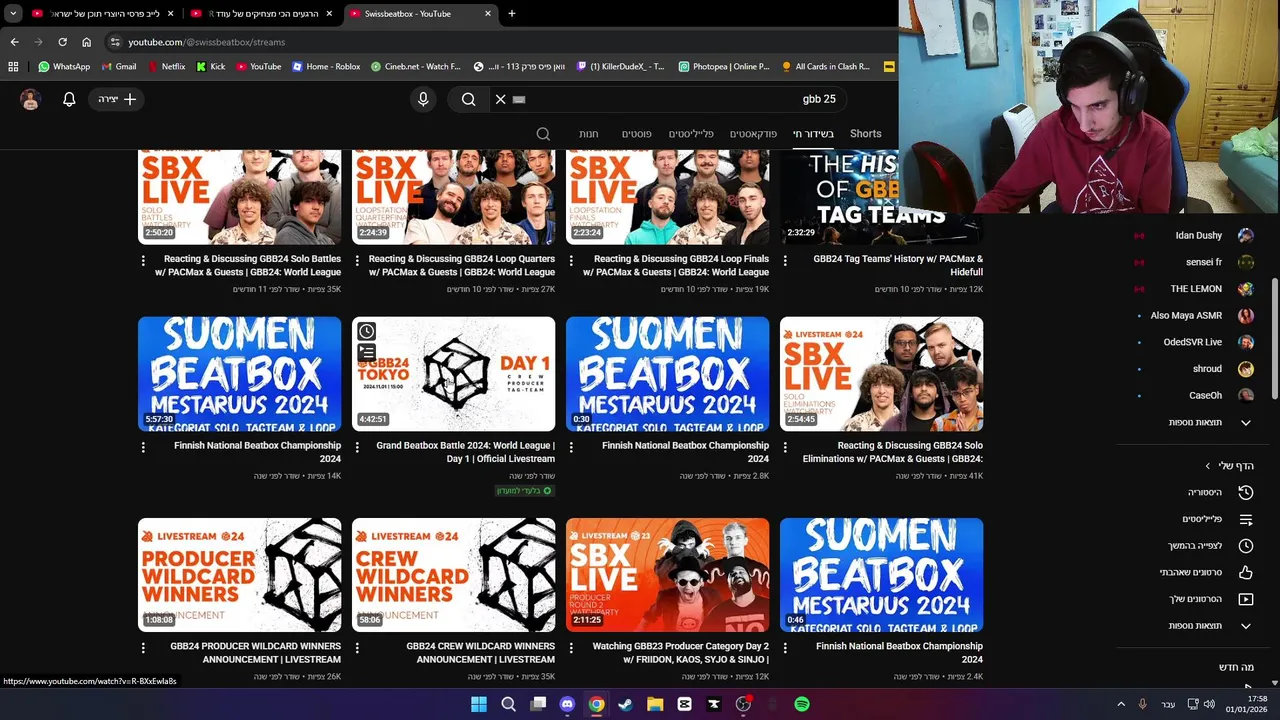Open the history icon in the sidebar

click(1245, 492)
